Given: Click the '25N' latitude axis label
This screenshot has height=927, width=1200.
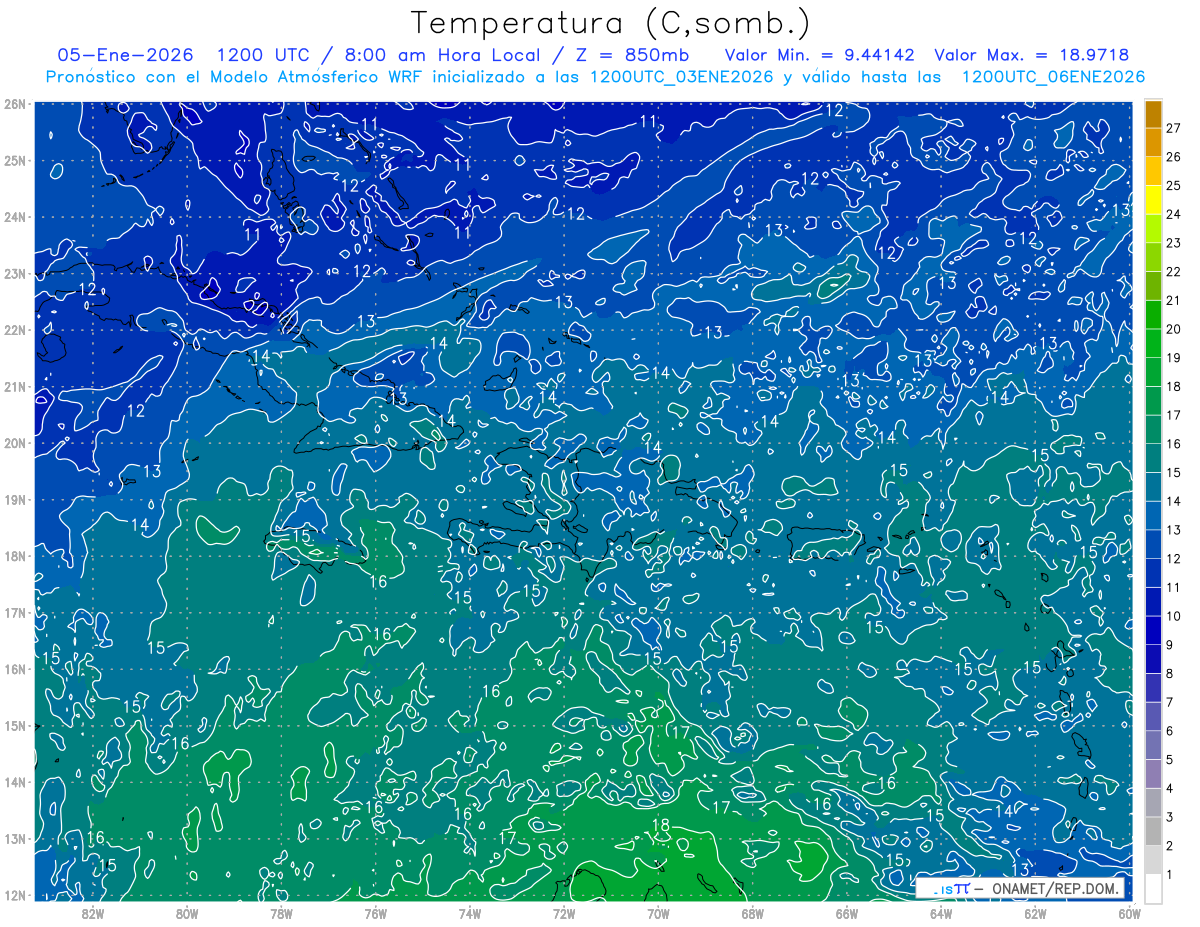Looking at the screenshot, I should (15, 160).
